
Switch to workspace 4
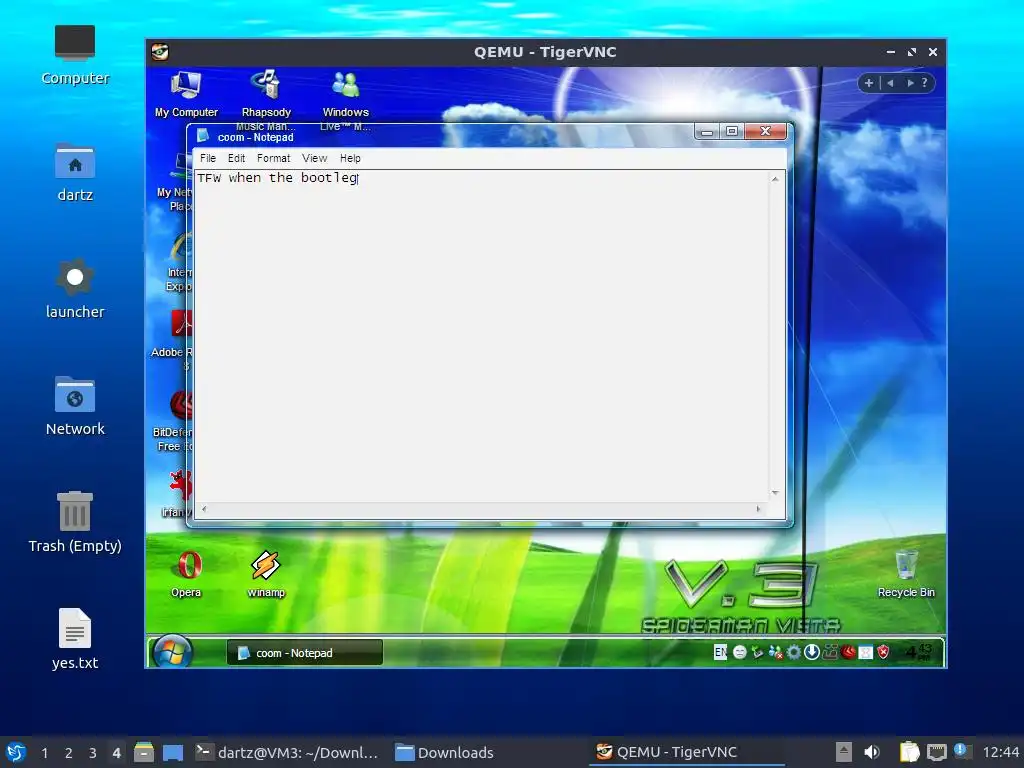[116, 753]
